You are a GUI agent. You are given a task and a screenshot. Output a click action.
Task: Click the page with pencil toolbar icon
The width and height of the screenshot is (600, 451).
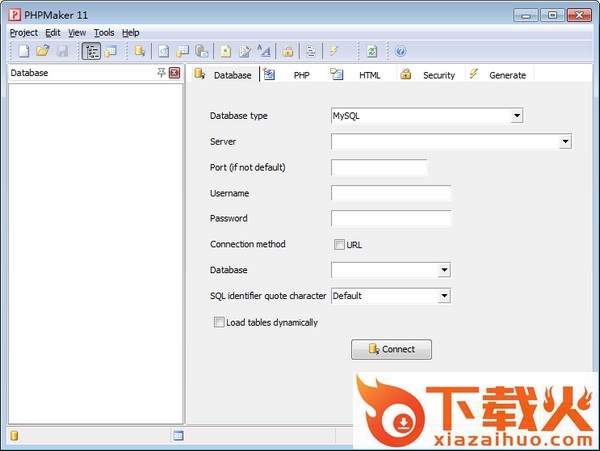pos(245,51)
